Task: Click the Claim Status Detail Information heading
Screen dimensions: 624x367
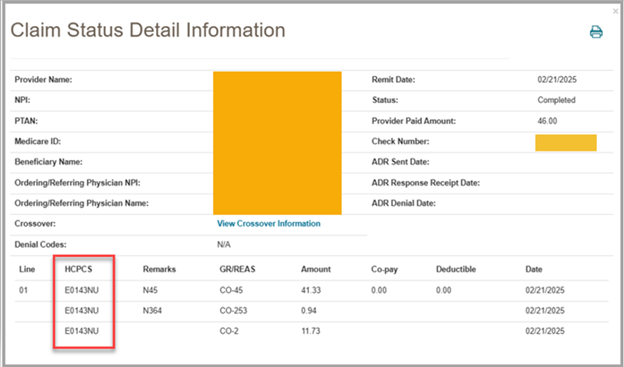Action: pyautogui.click(x=148, y=30)
